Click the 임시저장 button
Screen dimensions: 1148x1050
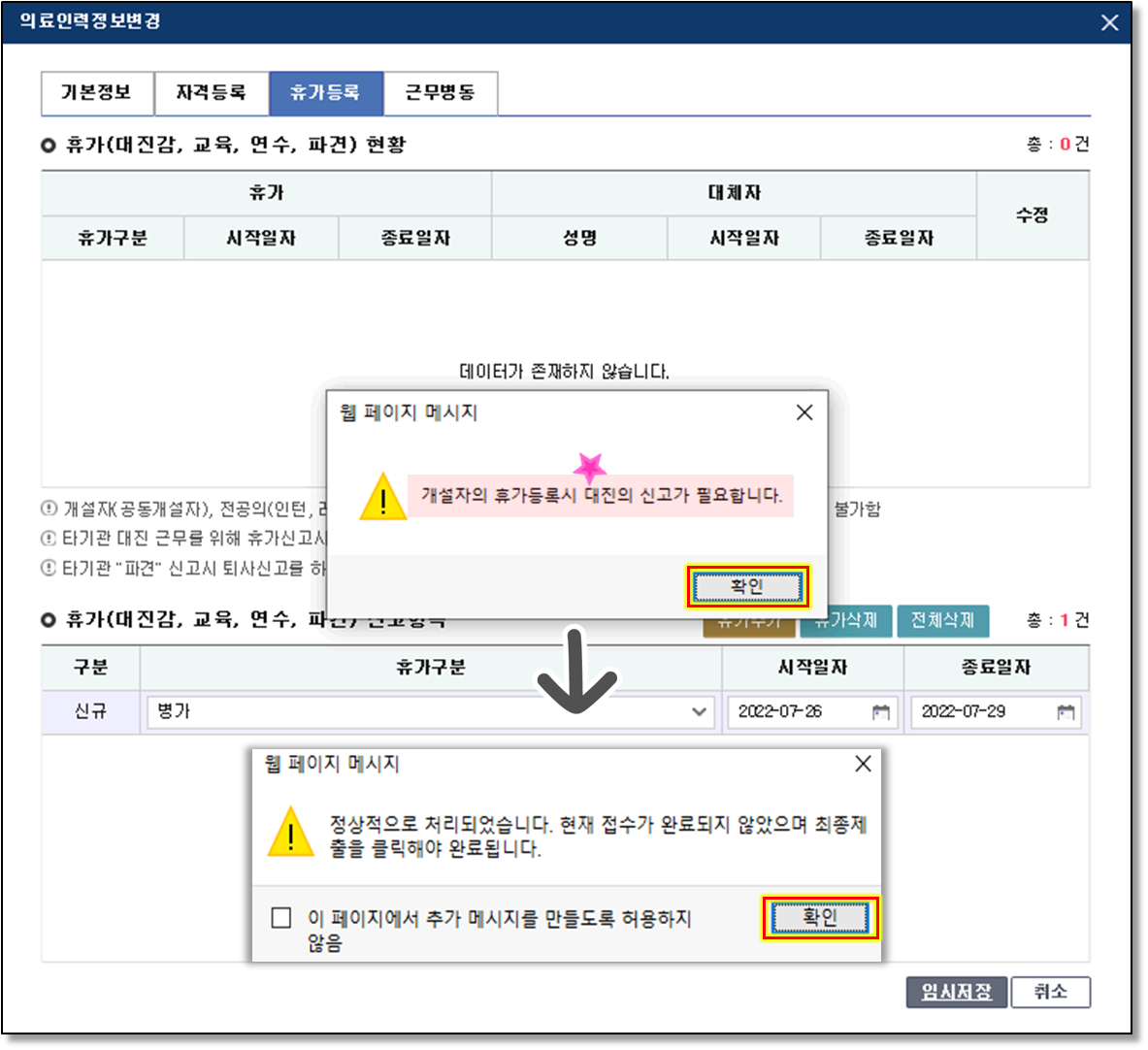(956, 992)
